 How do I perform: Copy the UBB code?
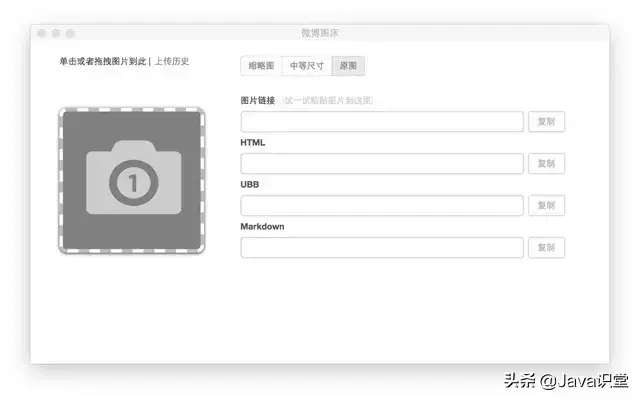547,205
